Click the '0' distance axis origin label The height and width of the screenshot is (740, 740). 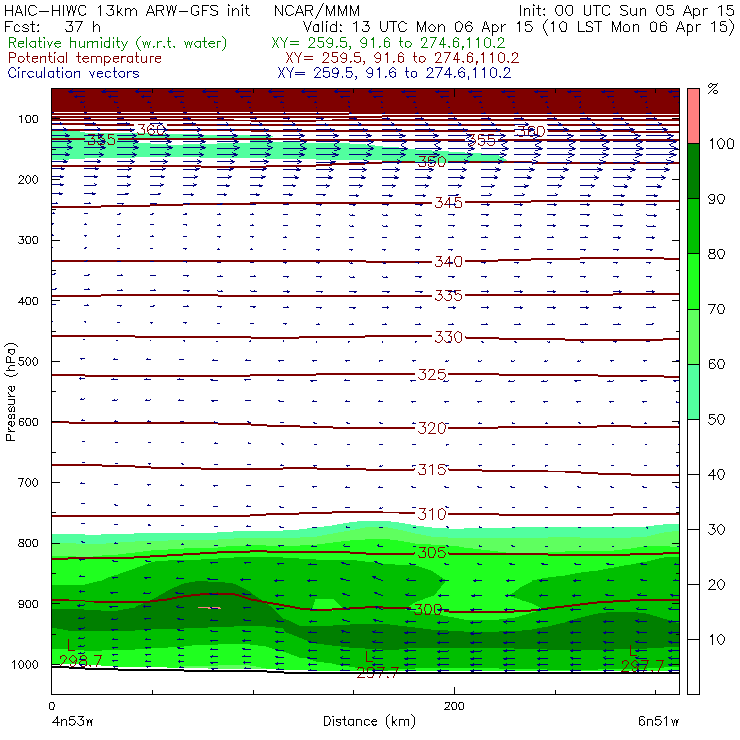pos(52,706)
